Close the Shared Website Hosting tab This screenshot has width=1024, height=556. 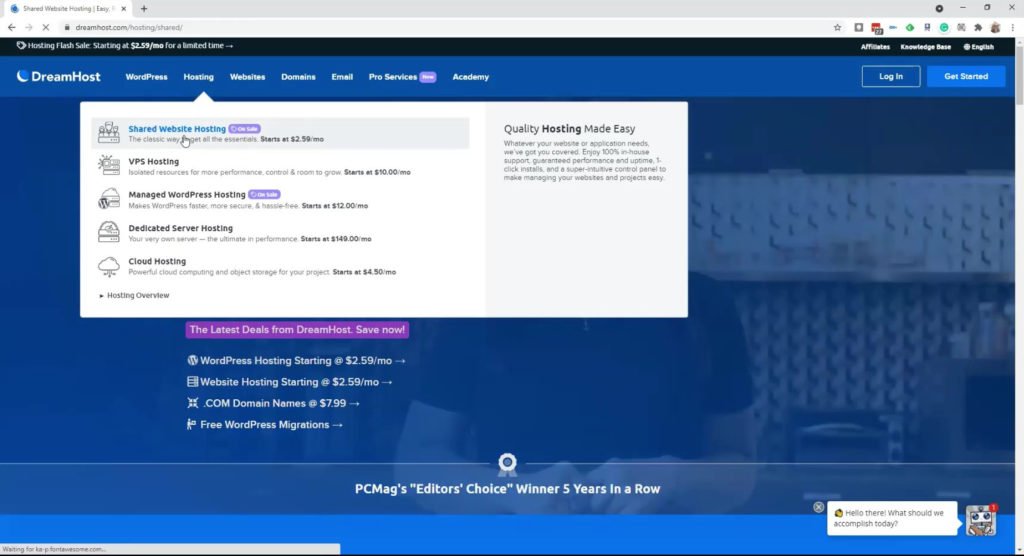click(123, 8)
